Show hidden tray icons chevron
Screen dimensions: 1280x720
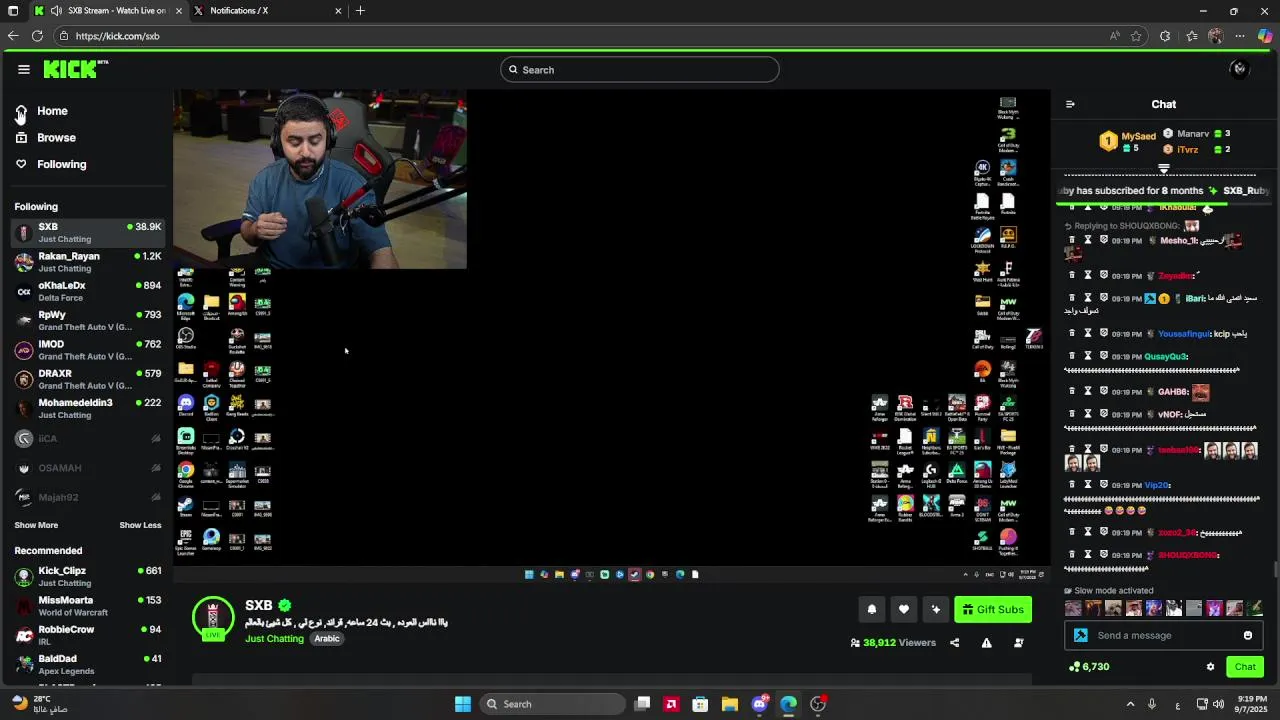point(1130,704)
